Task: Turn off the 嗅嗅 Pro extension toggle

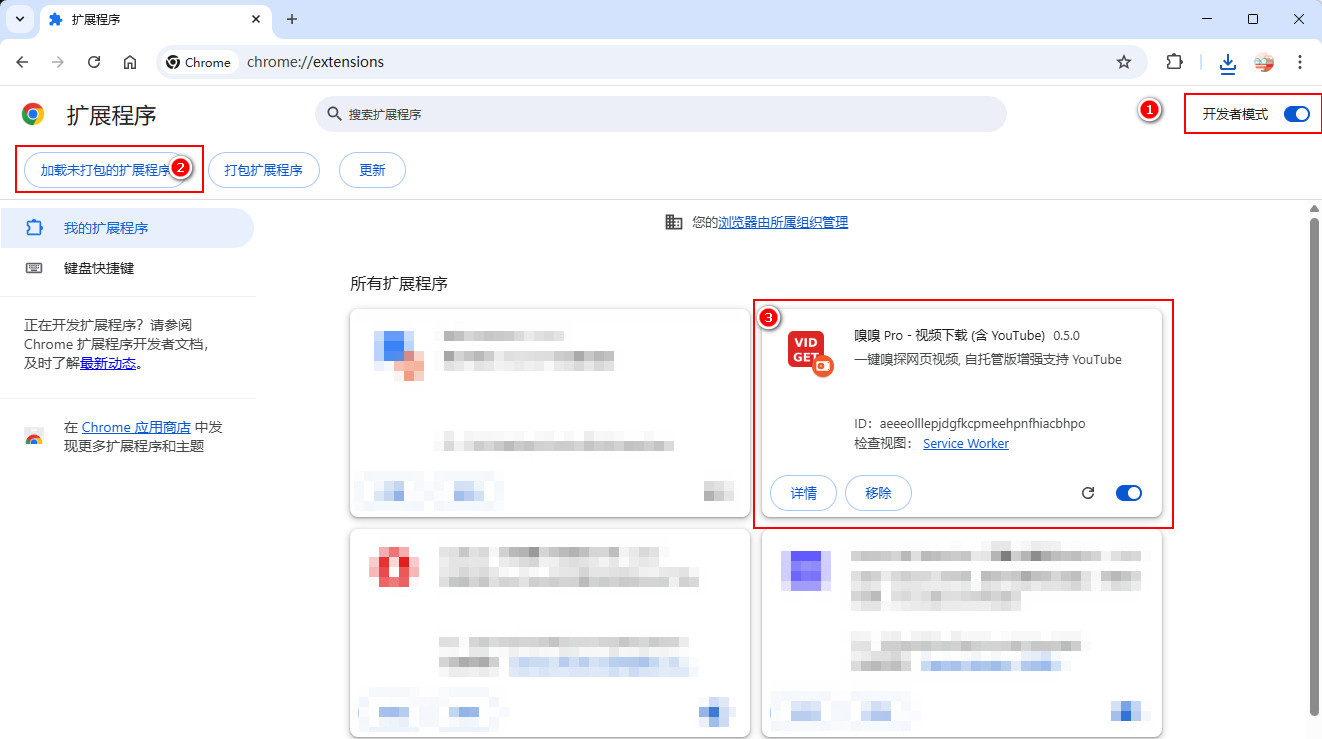Action: click(x=1128, y=492)
